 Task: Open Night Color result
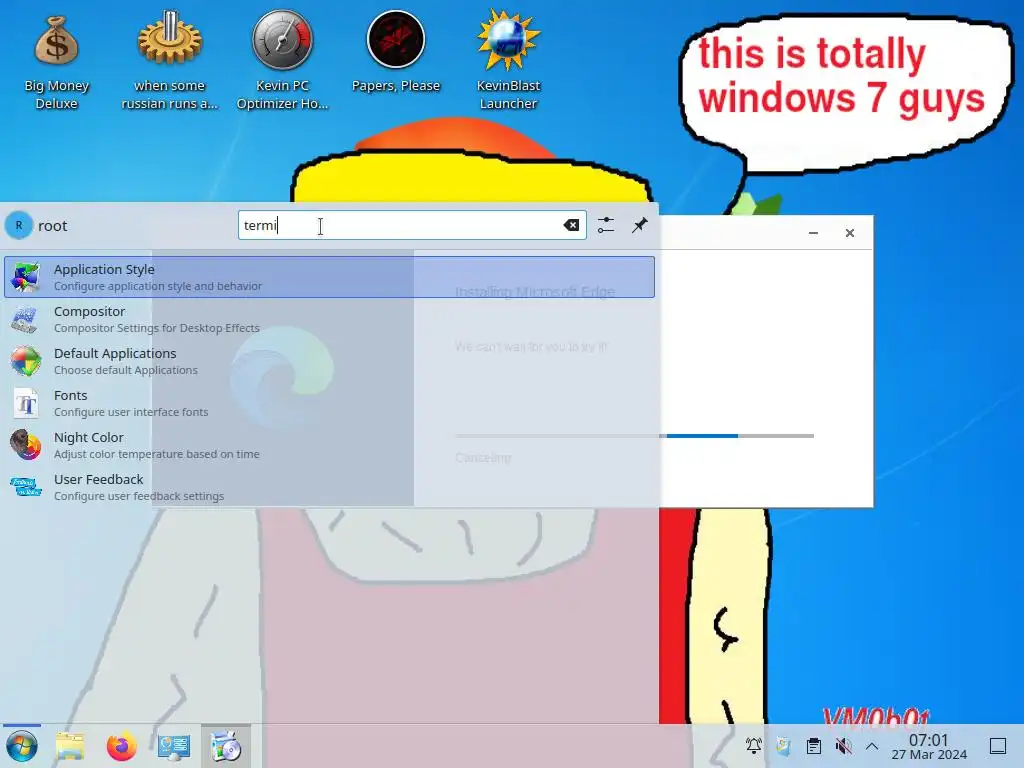pos(329,445)
